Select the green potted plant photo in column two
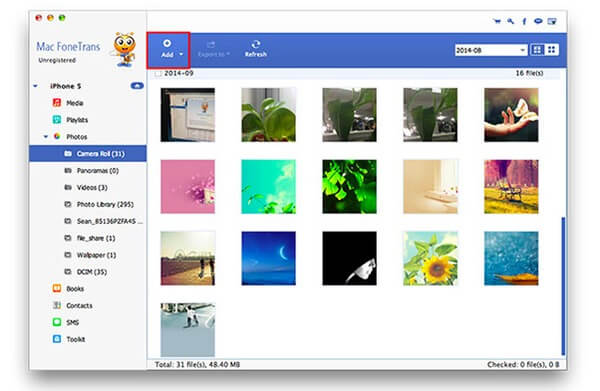Image resolution: width=600 pixels, height=391 pixels. point(269,115)
